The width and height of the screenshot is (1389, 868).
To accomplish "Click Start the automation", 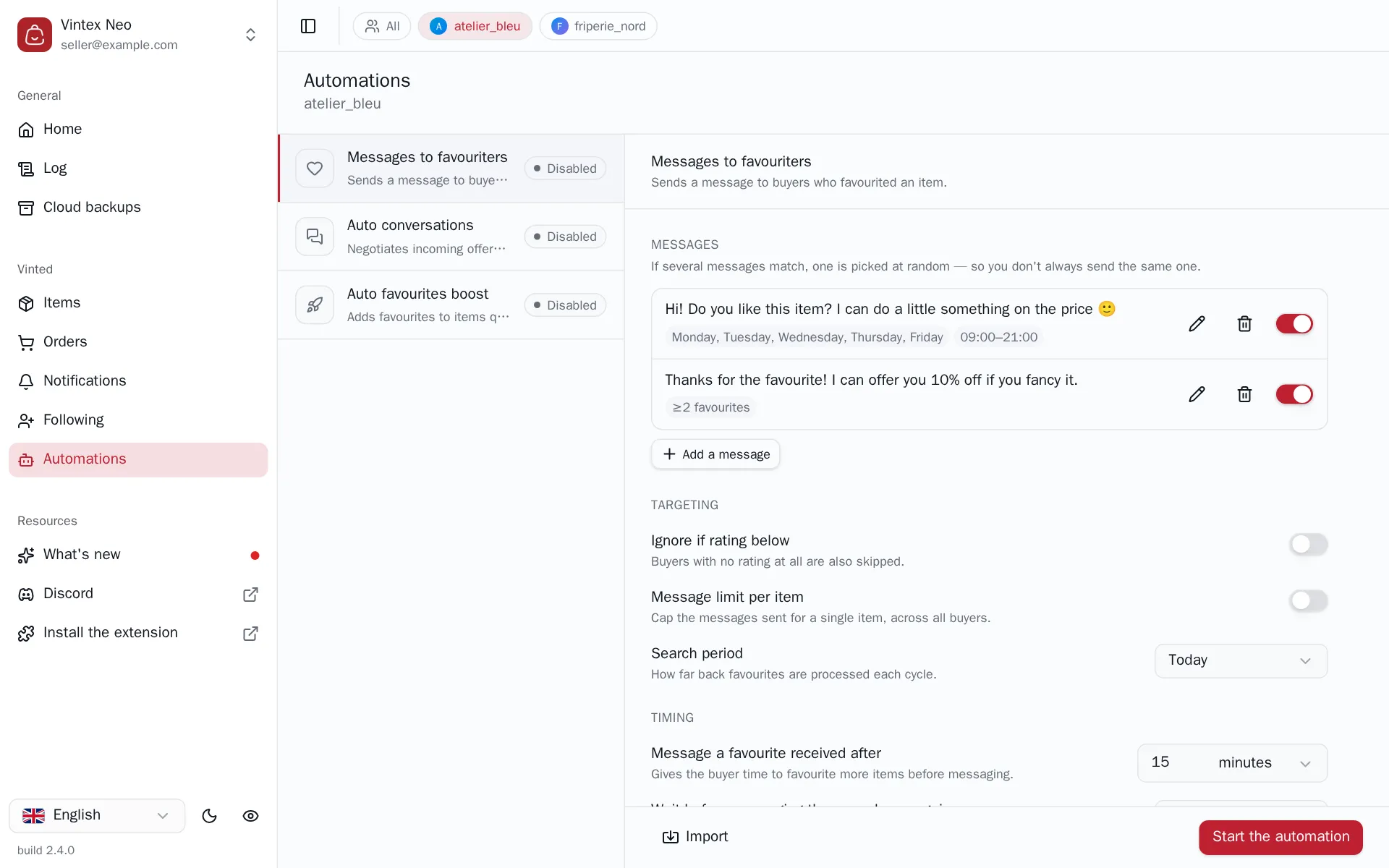I will coord(1280,837).
